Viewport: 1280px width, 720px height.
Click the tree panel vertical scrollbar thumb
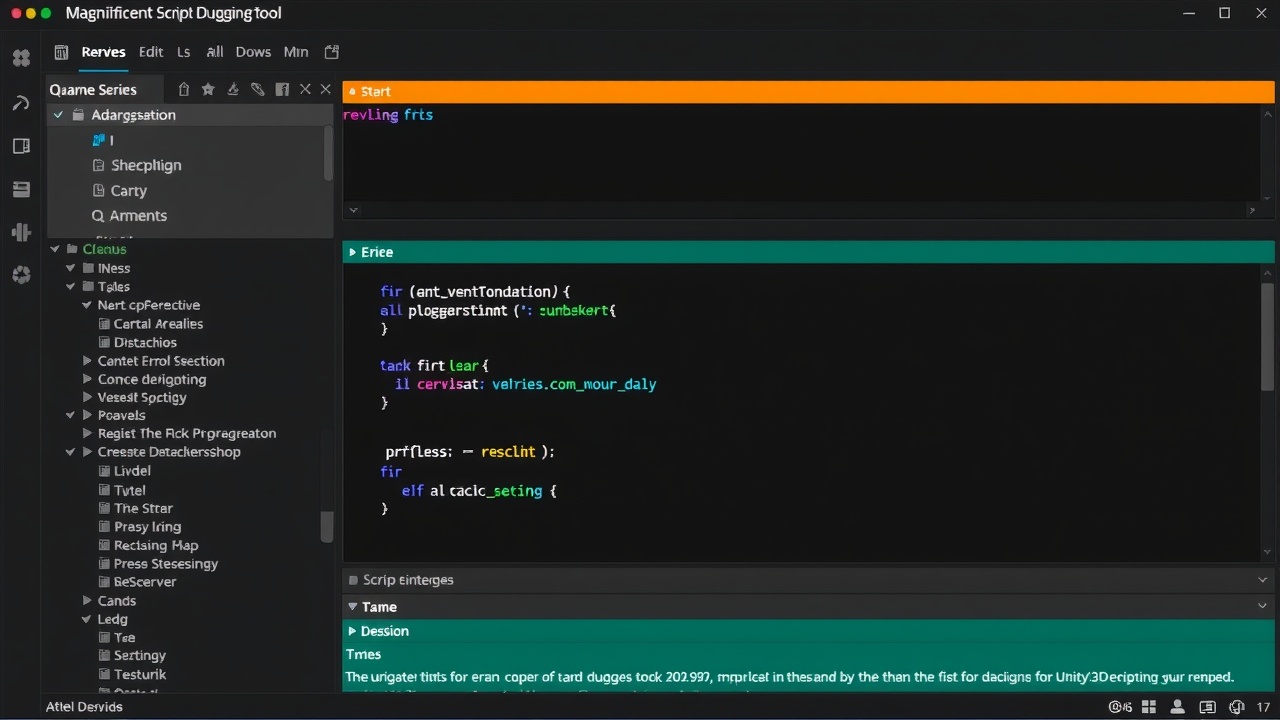(x=326, y=527)
